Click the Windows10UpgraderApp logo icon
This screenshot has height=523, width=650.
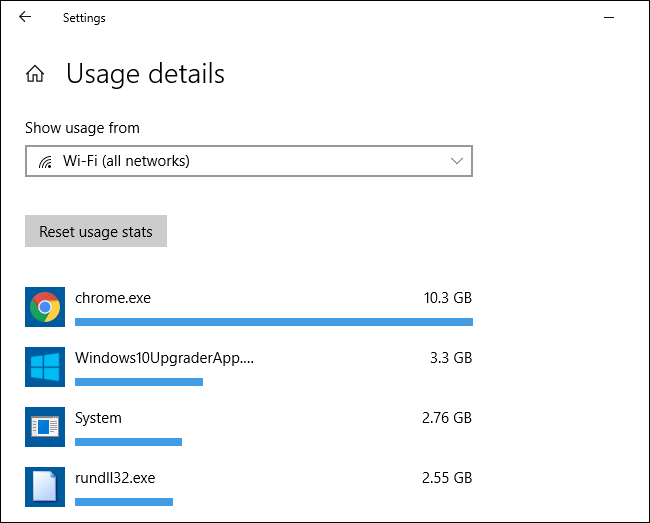[44, 367]
